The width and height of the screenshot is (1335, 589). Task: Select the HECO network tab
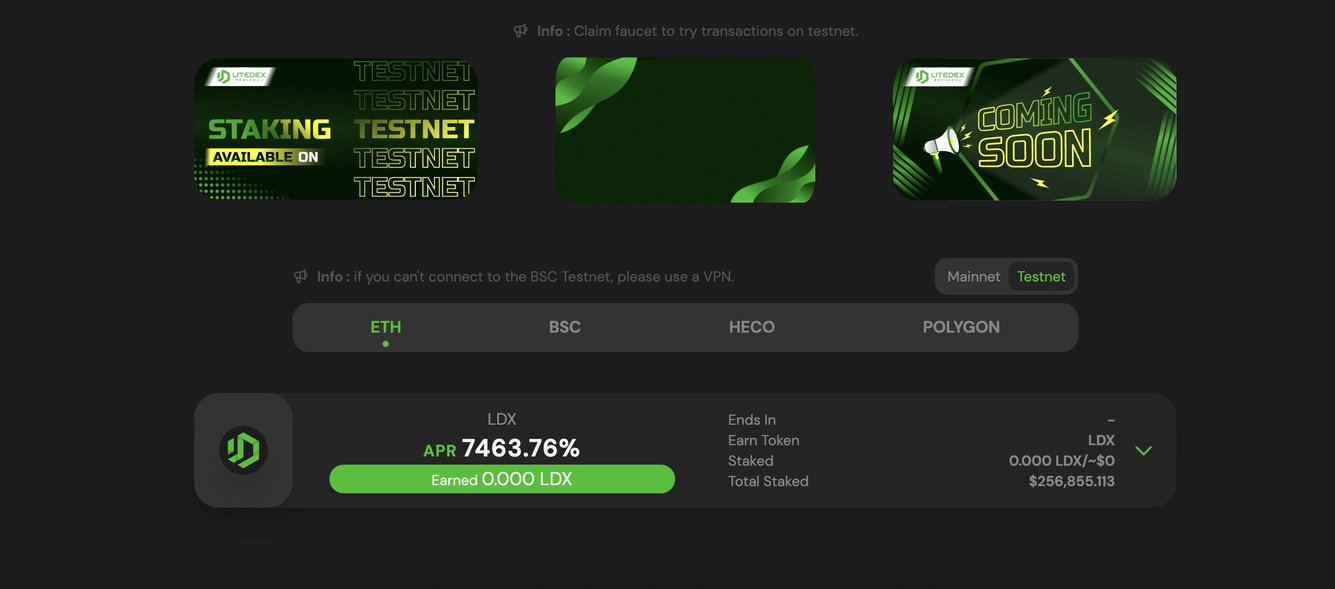752,327
